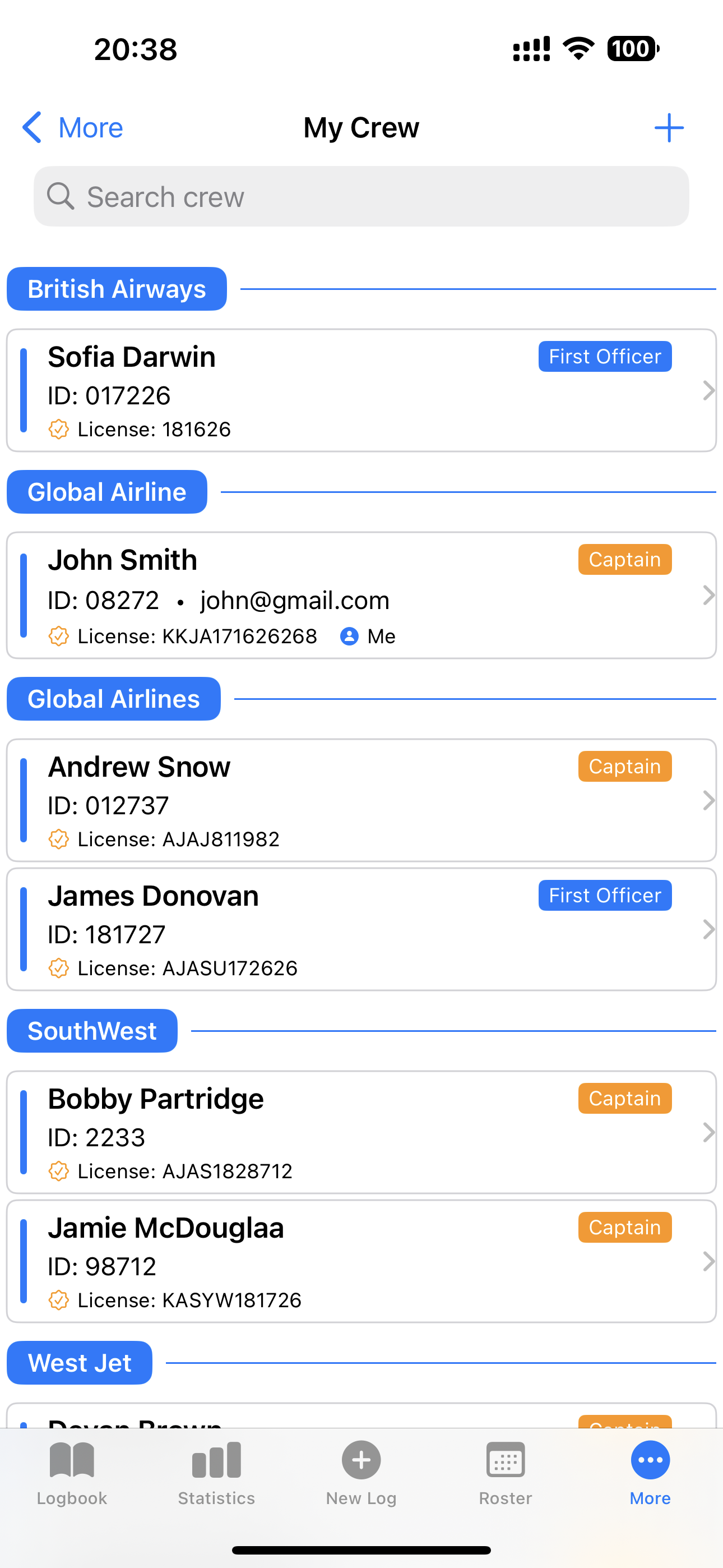Open the Statistics bar chart icon
The image size is (723, 1568).
point(216,1460)
